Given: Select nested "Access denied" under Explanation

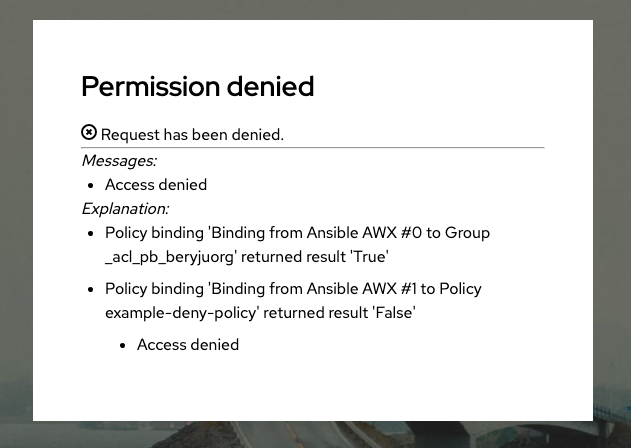Looking at the screenshot, I should tap(188, 344).
